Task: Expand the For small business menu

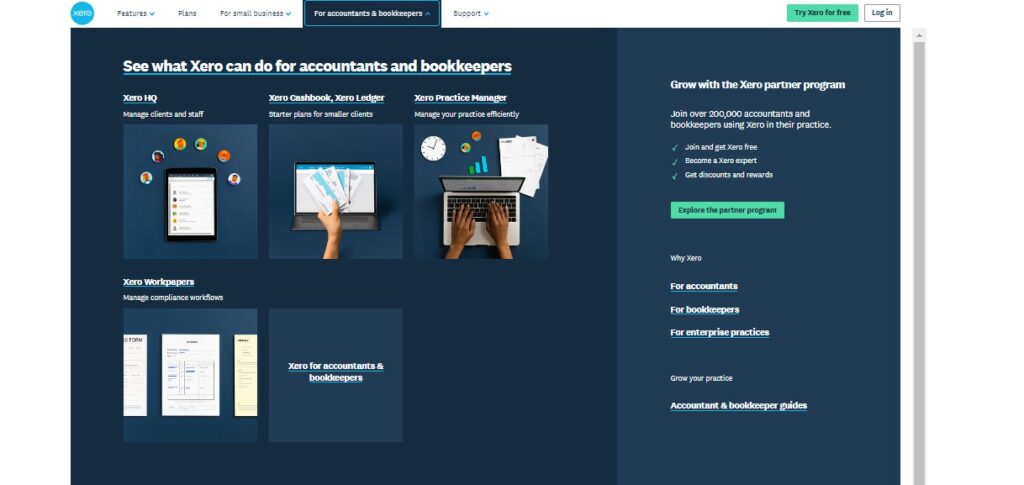Action: 255,13
